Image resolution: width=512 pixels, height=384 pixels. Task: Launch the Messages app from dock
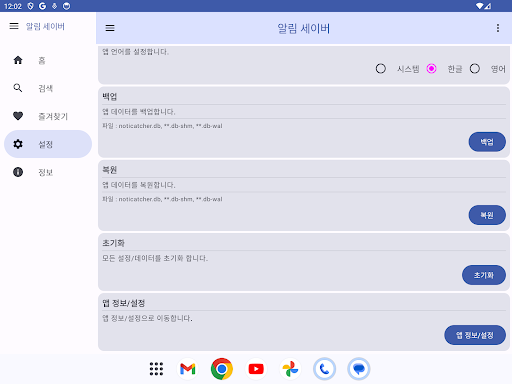(x=359, y=369)
